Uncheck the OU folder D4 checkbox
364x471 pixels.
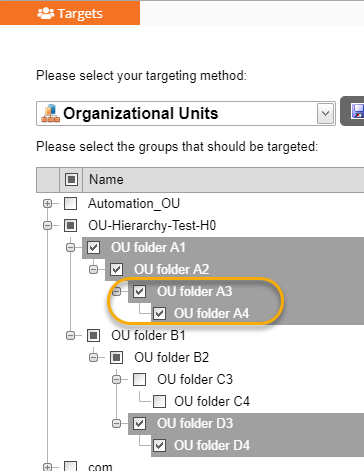pyautogui.click(x=159, y=445)
